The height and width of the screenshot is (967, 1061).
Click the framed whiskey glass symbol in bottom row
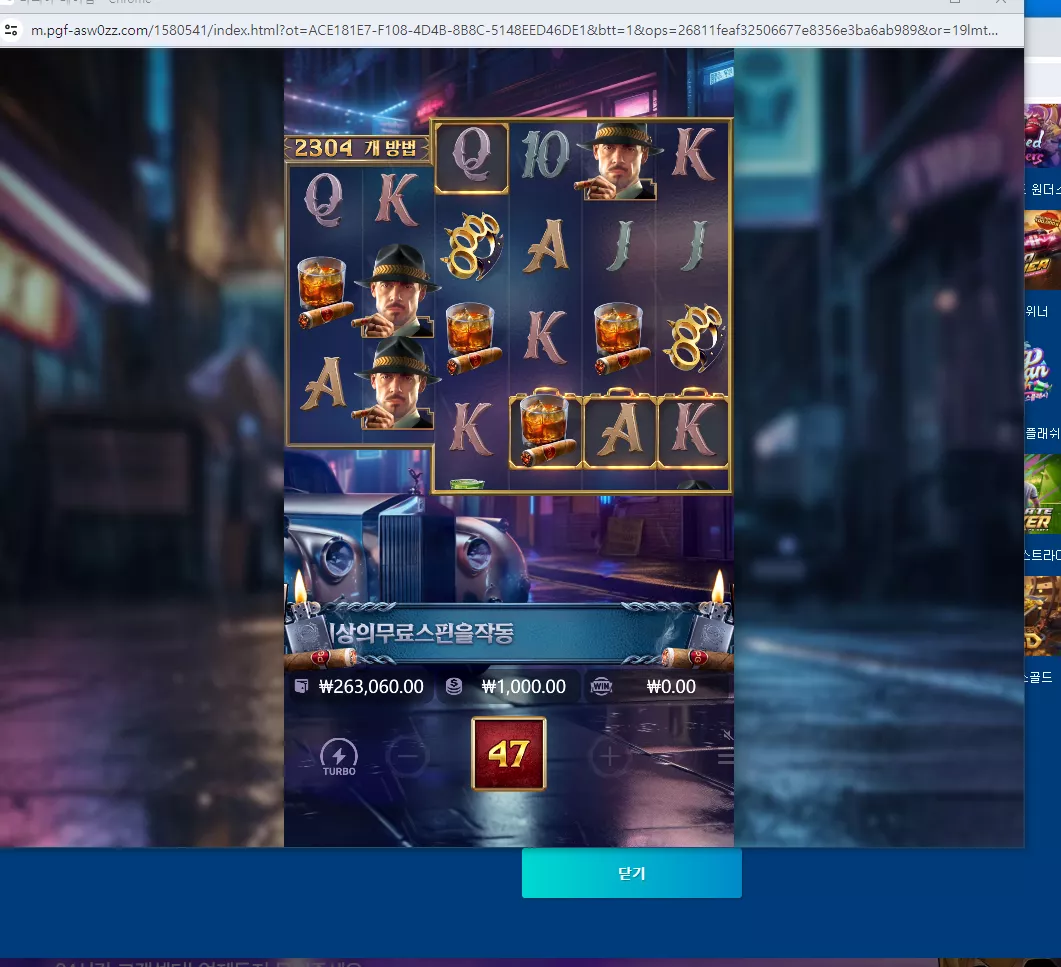(x=545, y=430)
